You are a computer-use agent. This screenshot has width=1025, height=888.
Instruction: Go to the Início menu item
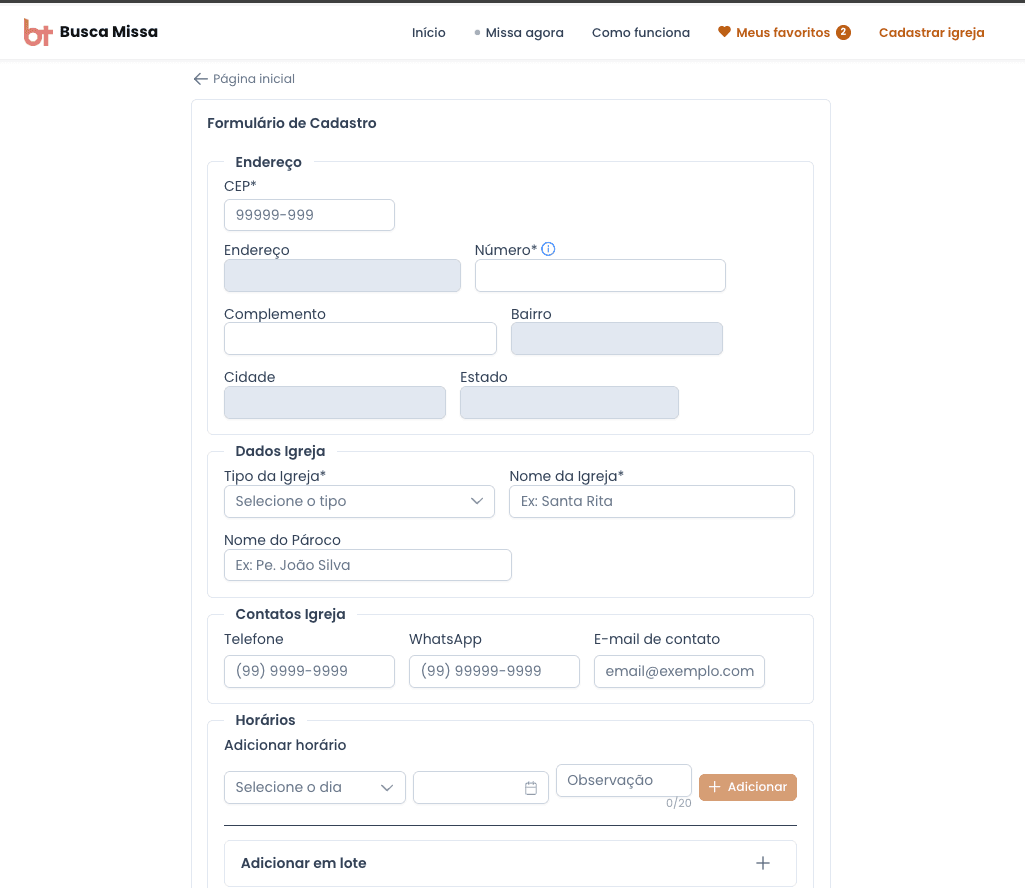point(428,33)
